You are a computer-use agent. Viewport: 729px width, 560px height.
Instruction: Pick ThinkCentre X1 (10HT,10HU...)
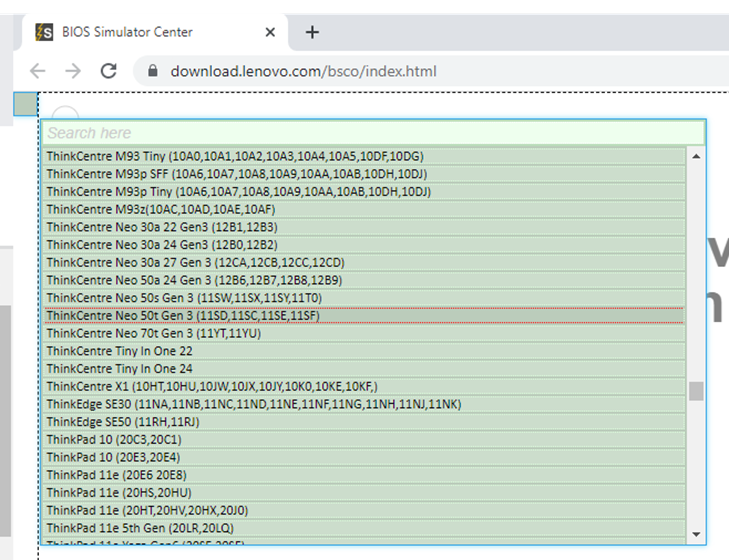click(x=364, y=386)
